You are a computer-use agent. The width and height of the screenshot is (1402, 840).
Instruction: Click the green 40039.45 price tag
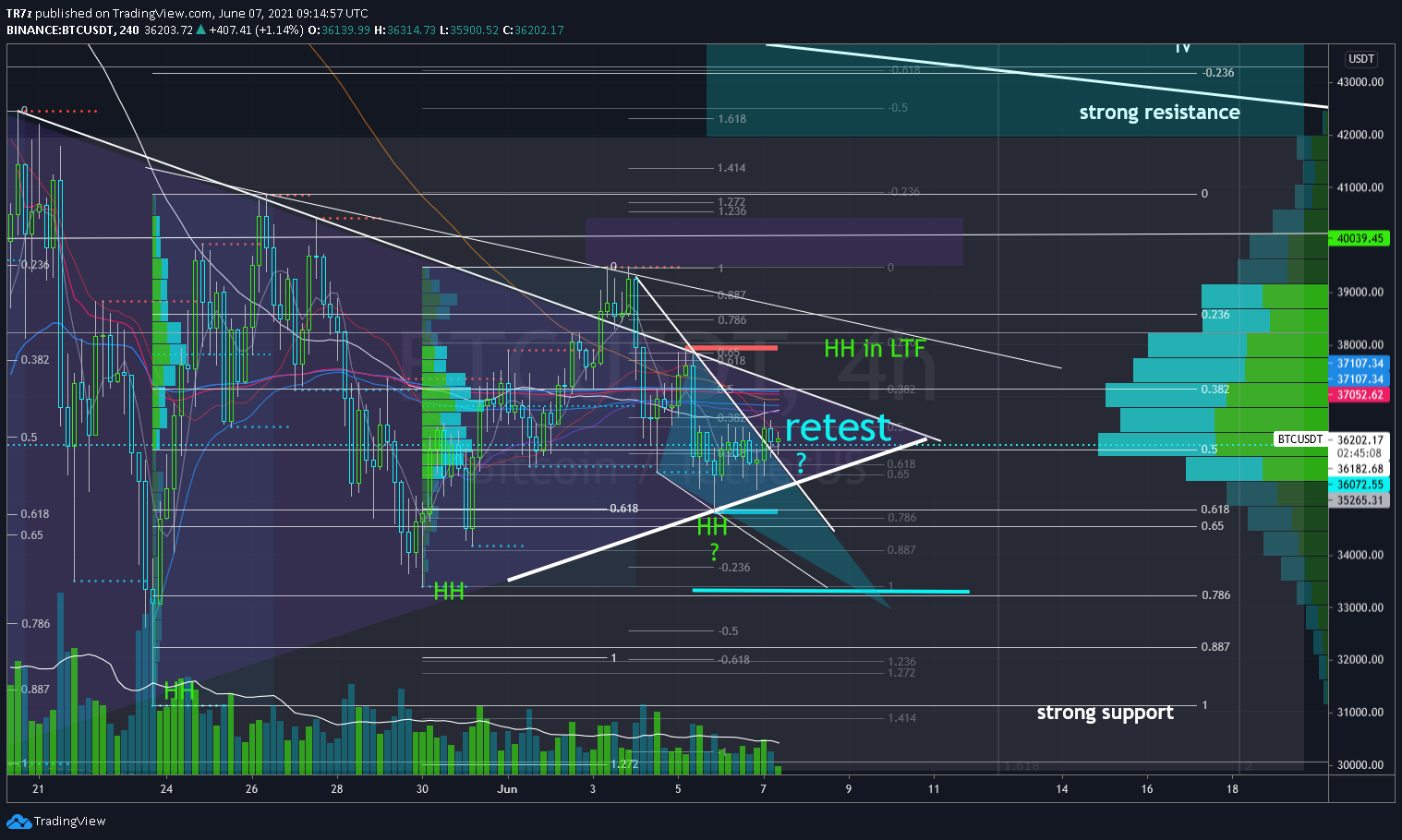pyautogui.click(x=1360, y=238)
